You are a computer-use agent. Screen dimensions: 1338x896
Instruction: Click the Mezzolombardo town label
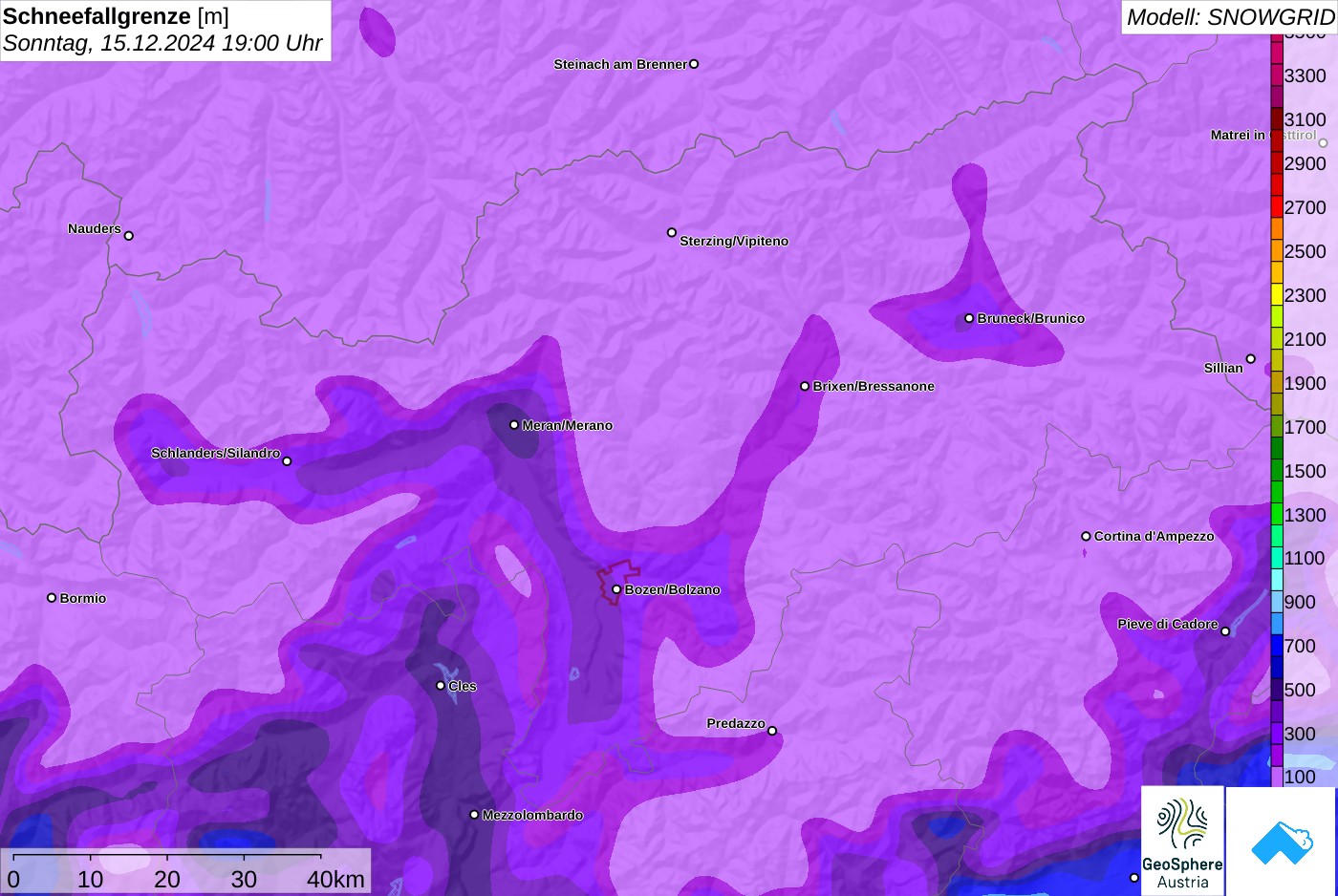pyautogui.click(x=532, y=816)
